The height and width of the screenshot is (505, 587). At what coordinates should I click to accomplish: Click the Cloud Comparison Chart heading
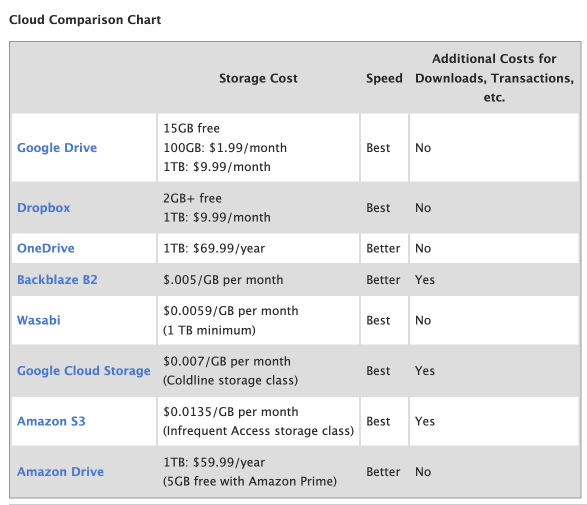(85, 19)
